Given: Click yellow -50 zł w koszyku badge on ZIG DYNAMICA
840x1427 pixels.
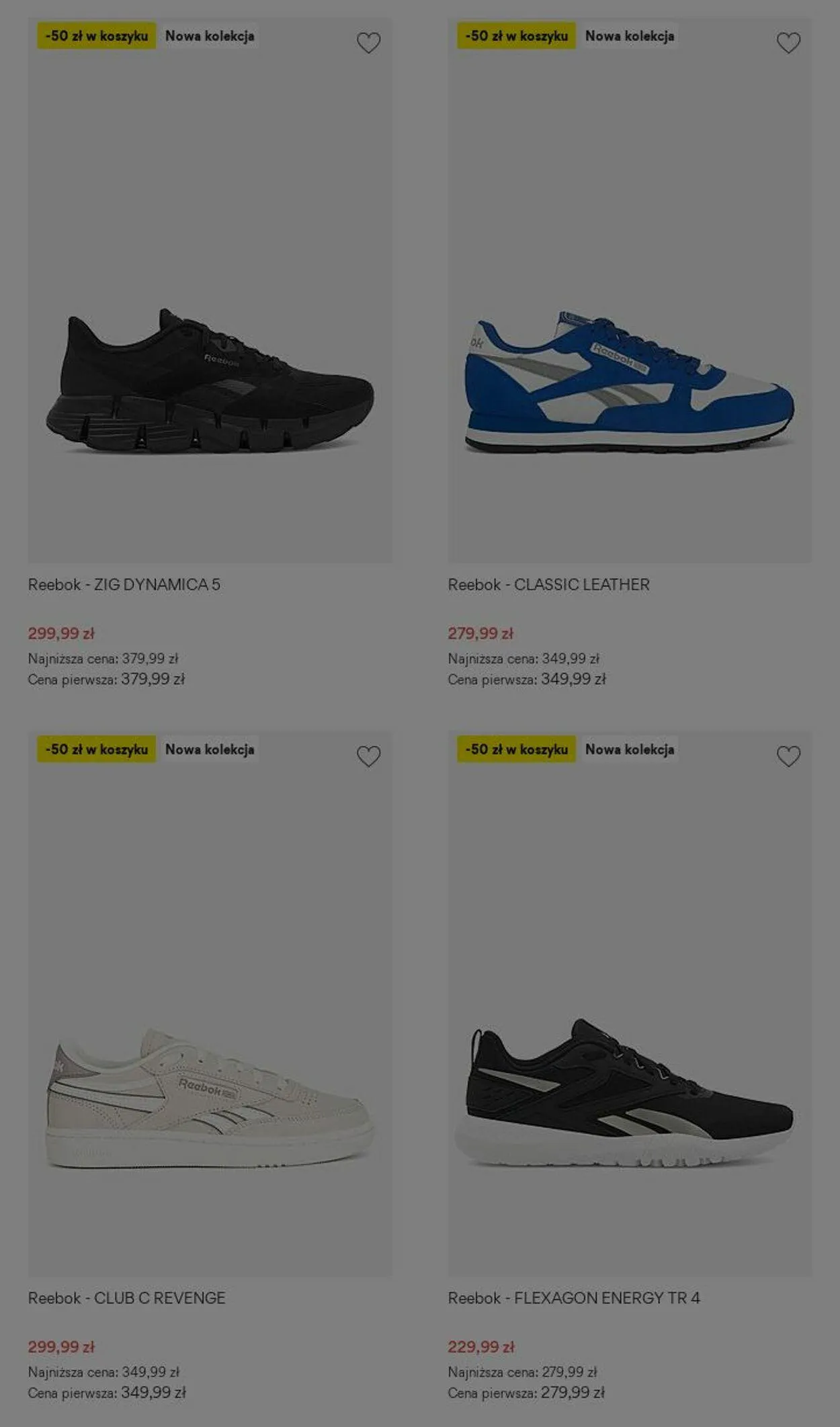Looking at the screenshot, I should (x=97, y=36).
